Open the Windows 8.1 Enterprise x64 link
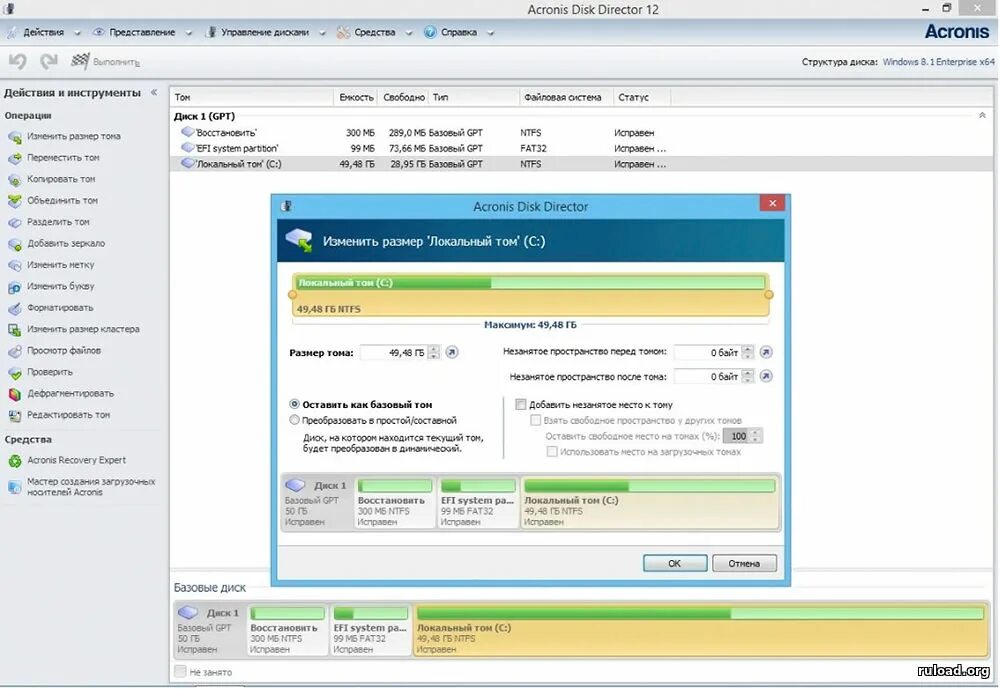The height and width of the screenshot is (689, 1000). click(938, 62)
